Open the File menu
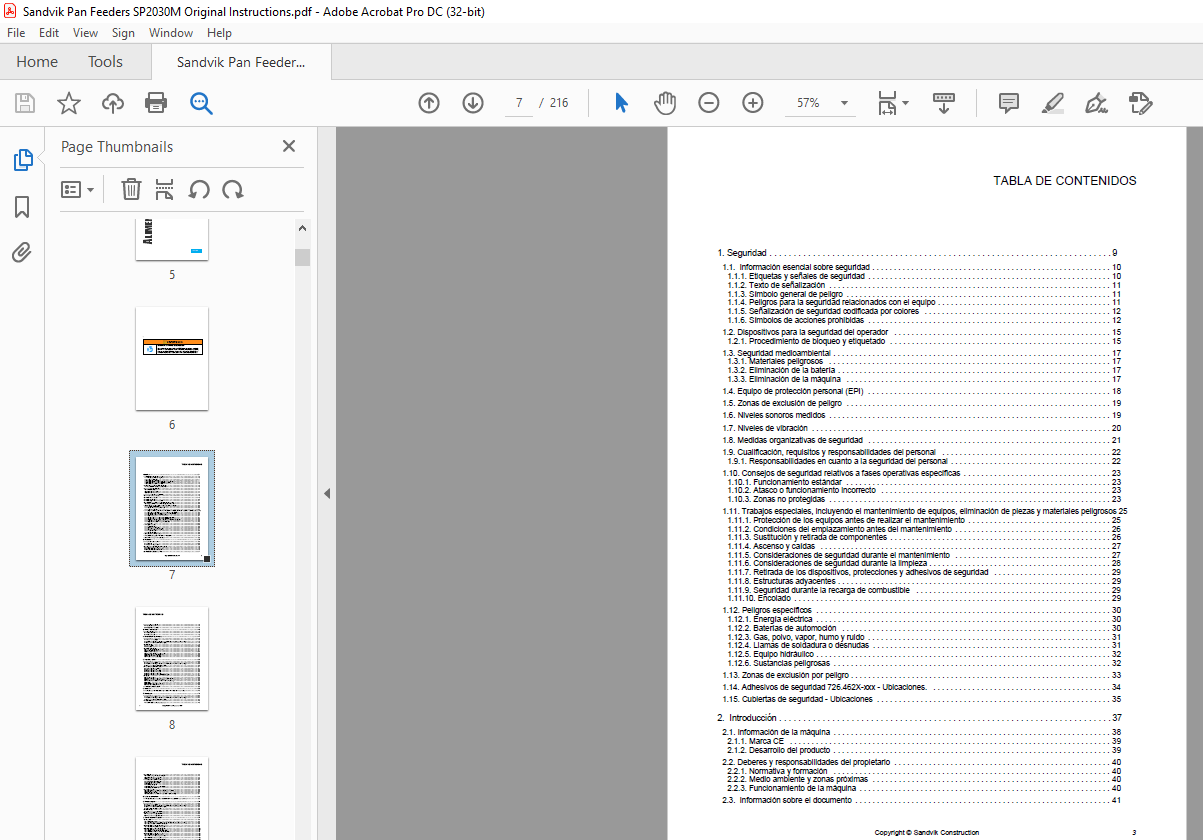Viewport: 1203px width, 840px height. click(16, 33)
